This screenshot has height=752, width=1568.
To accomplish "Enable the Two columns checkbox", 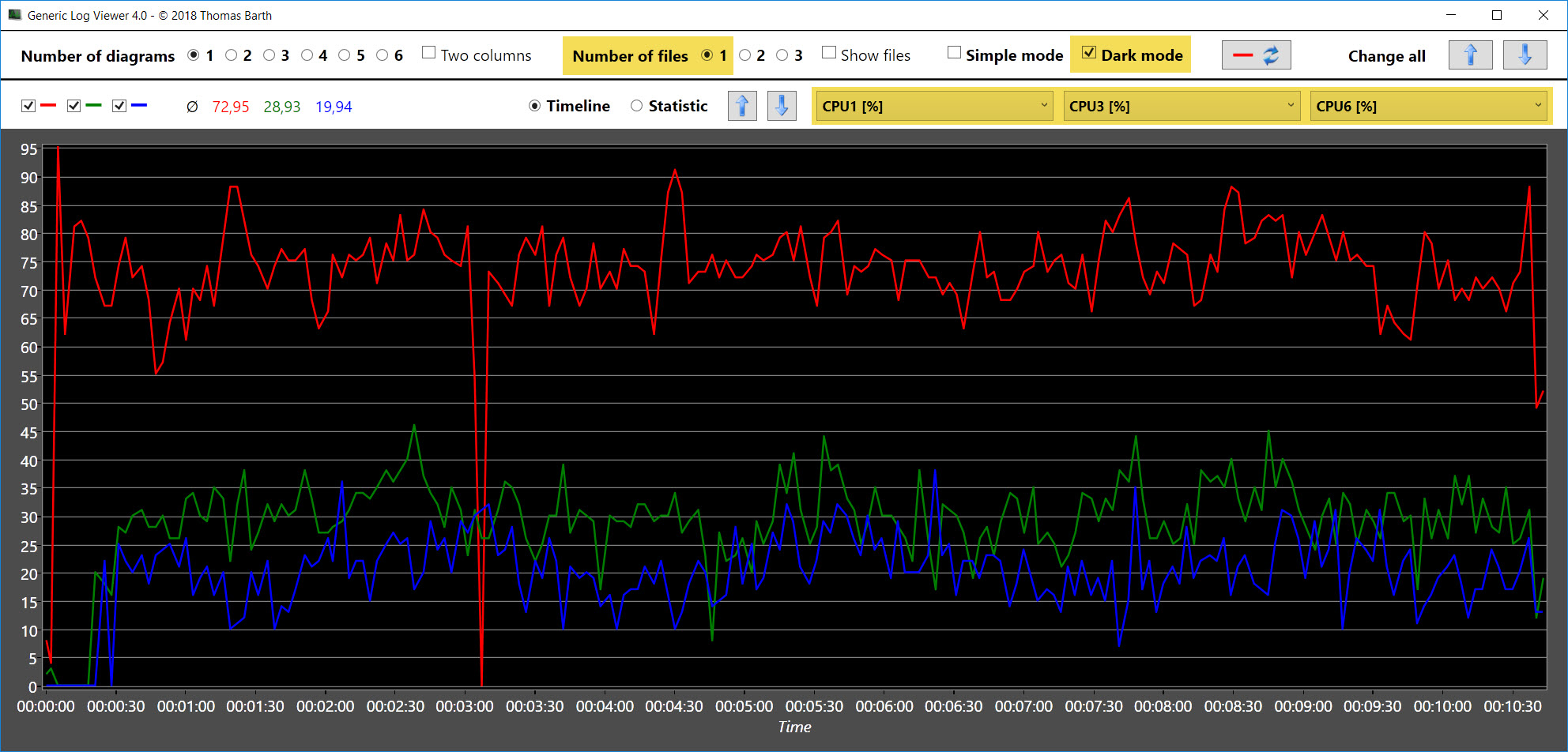I will (429, 53).
